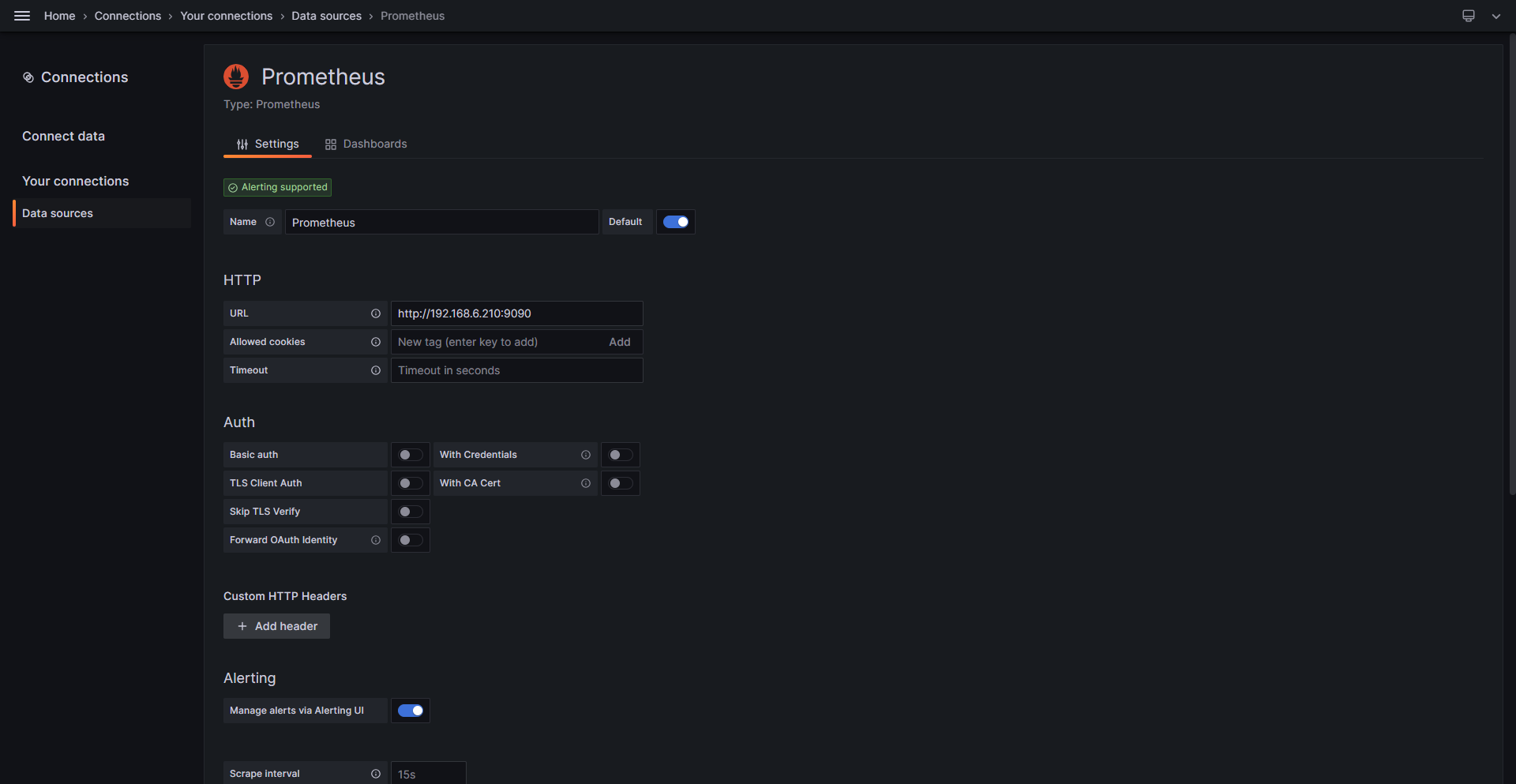
Task: Click the Custom HTTP Headers heading
Action: [x=285, y=596]
